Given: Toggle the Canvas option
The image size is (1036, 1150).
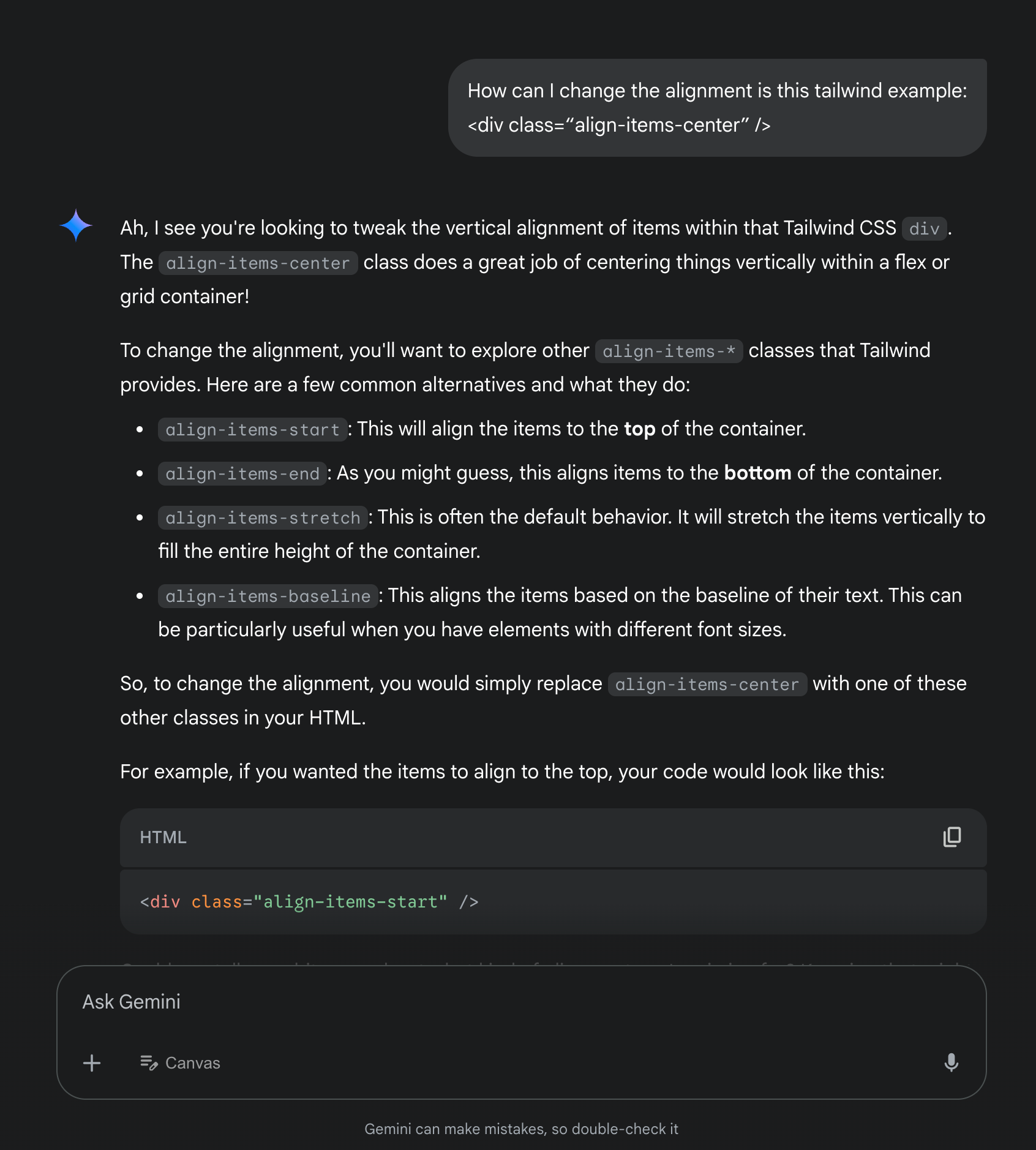Looking at the screenshot, I should (x=180, y=1062).
